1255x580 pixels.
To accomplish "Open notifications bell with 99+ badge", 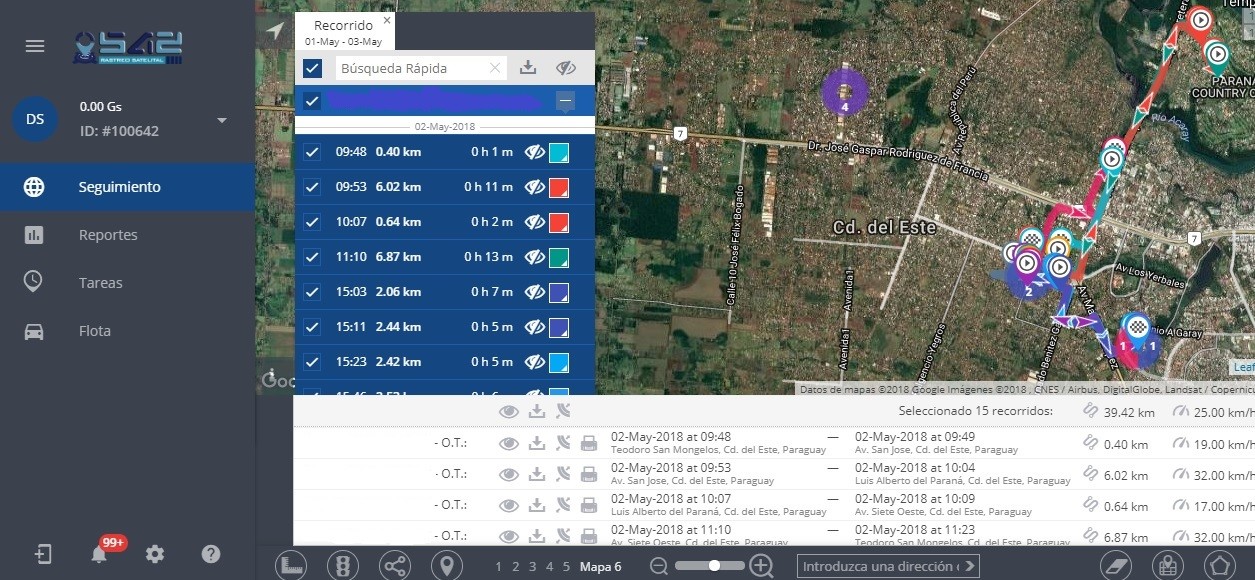I will click(99, 554).
